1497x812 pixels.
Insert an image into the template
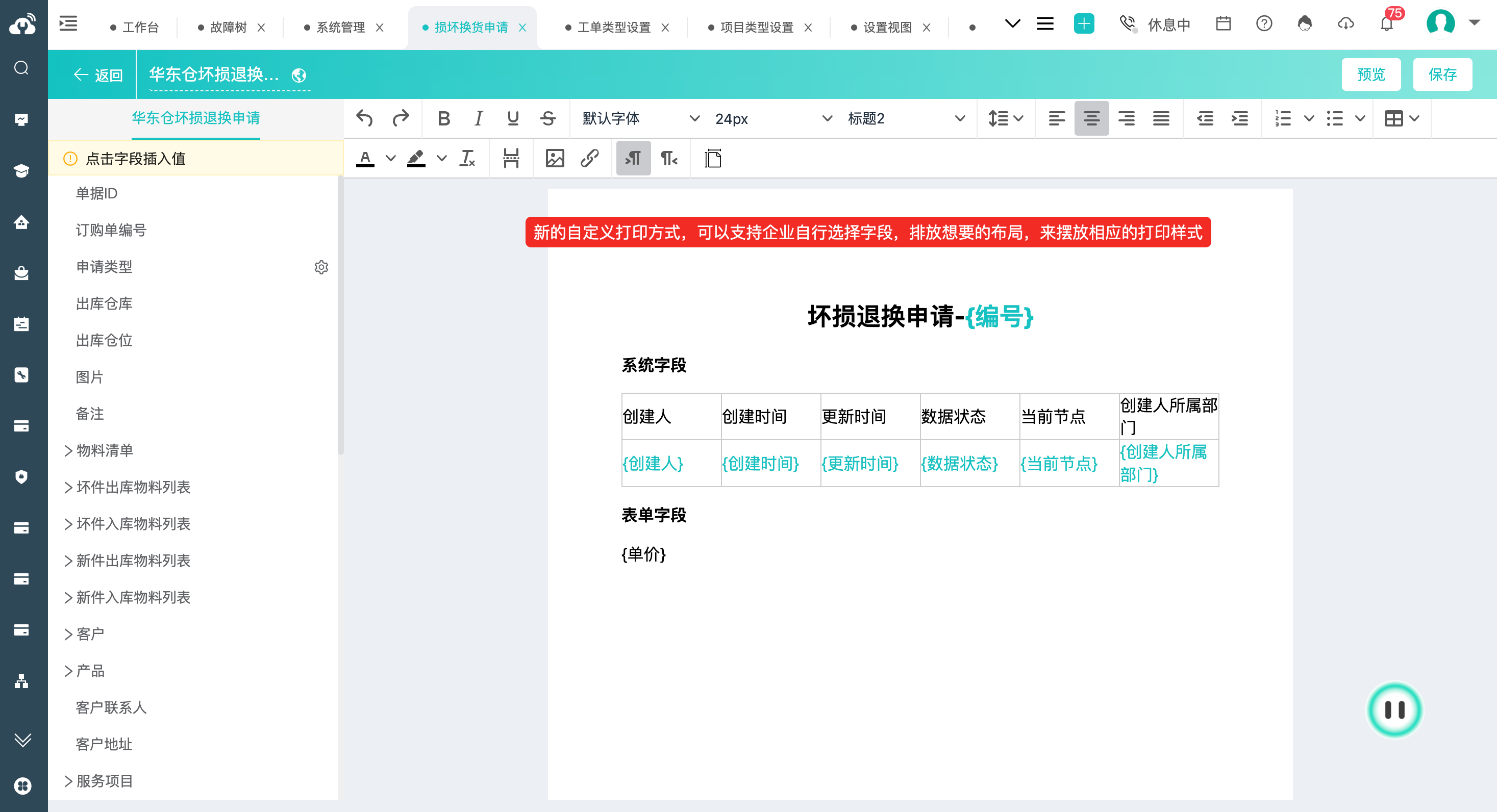click(x=555, y=159)
